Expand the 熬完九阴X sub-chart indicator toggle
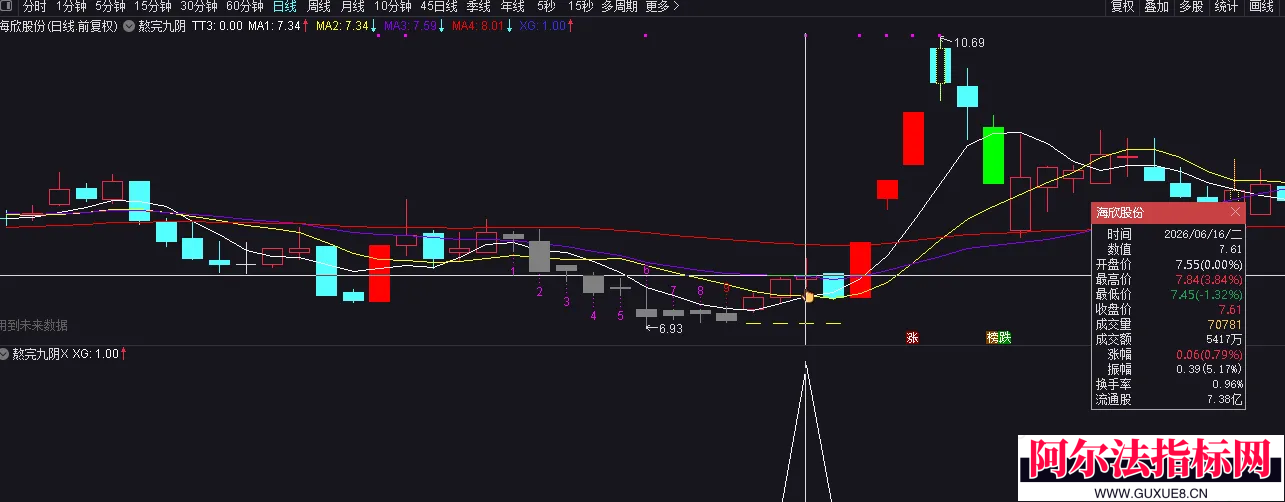The image size is (1285, 502). (6, 354)
